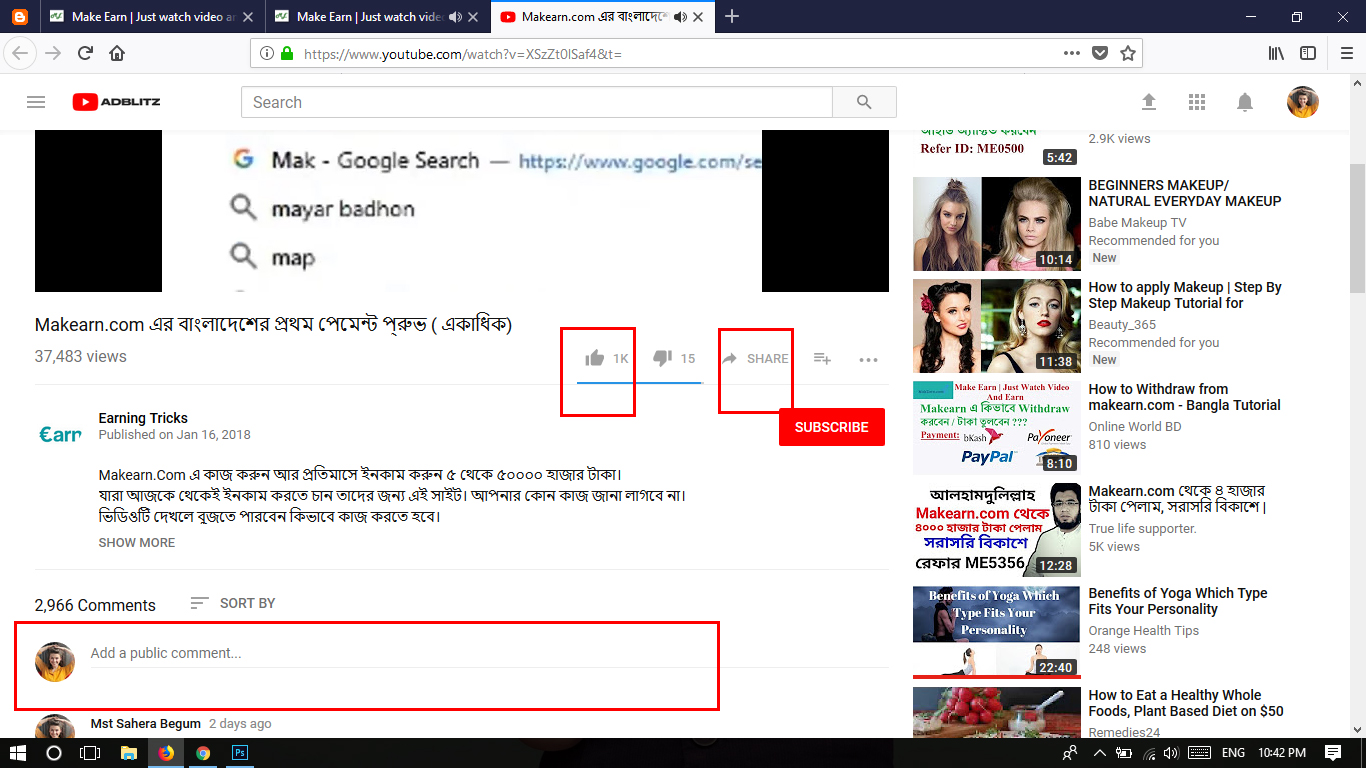Open the Earning Tricks channel avatar
The width and height of the screenshot is (1366, 768).
[60, 434]
